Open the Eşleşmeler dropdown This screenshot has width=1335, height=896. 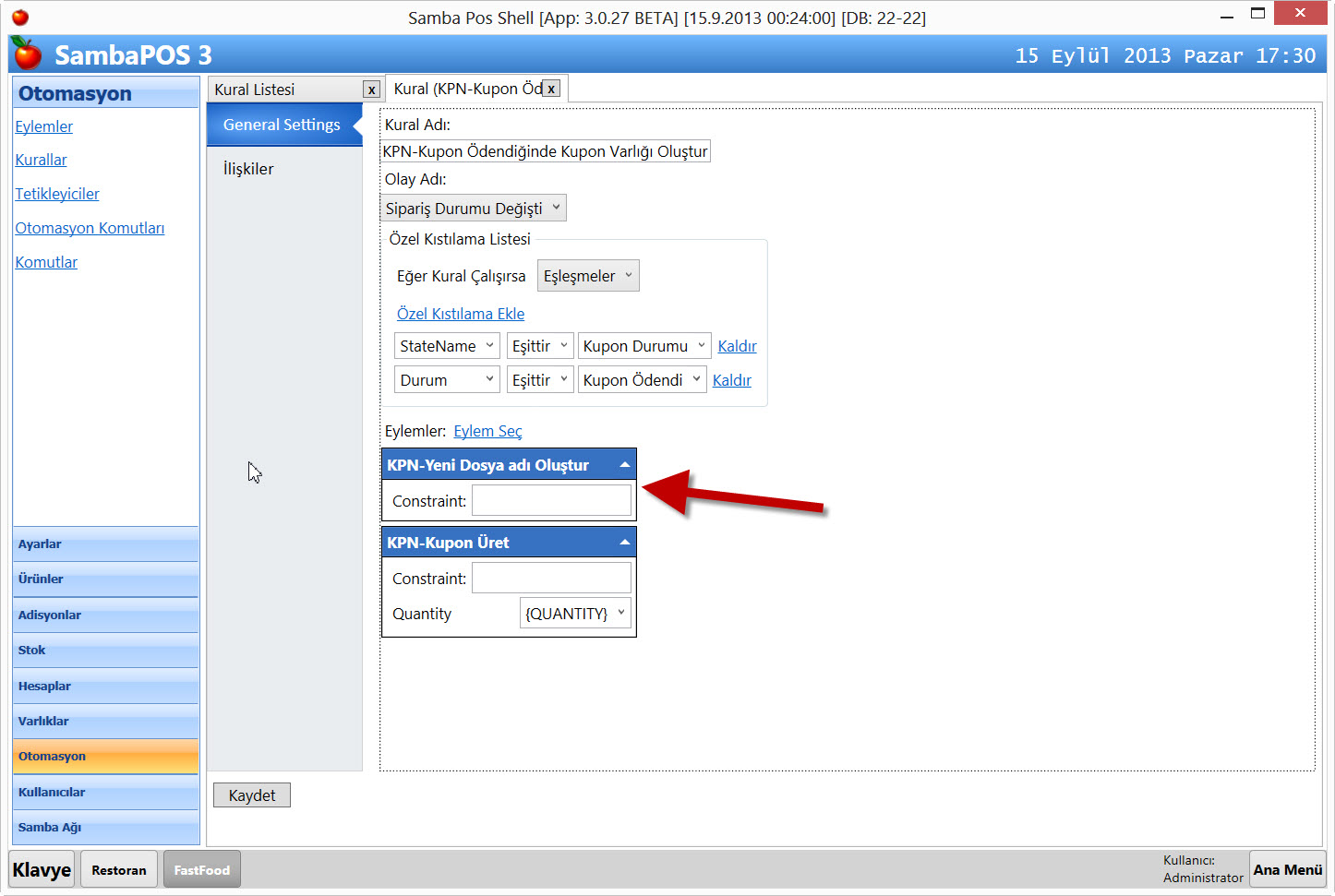coord(587,276)
